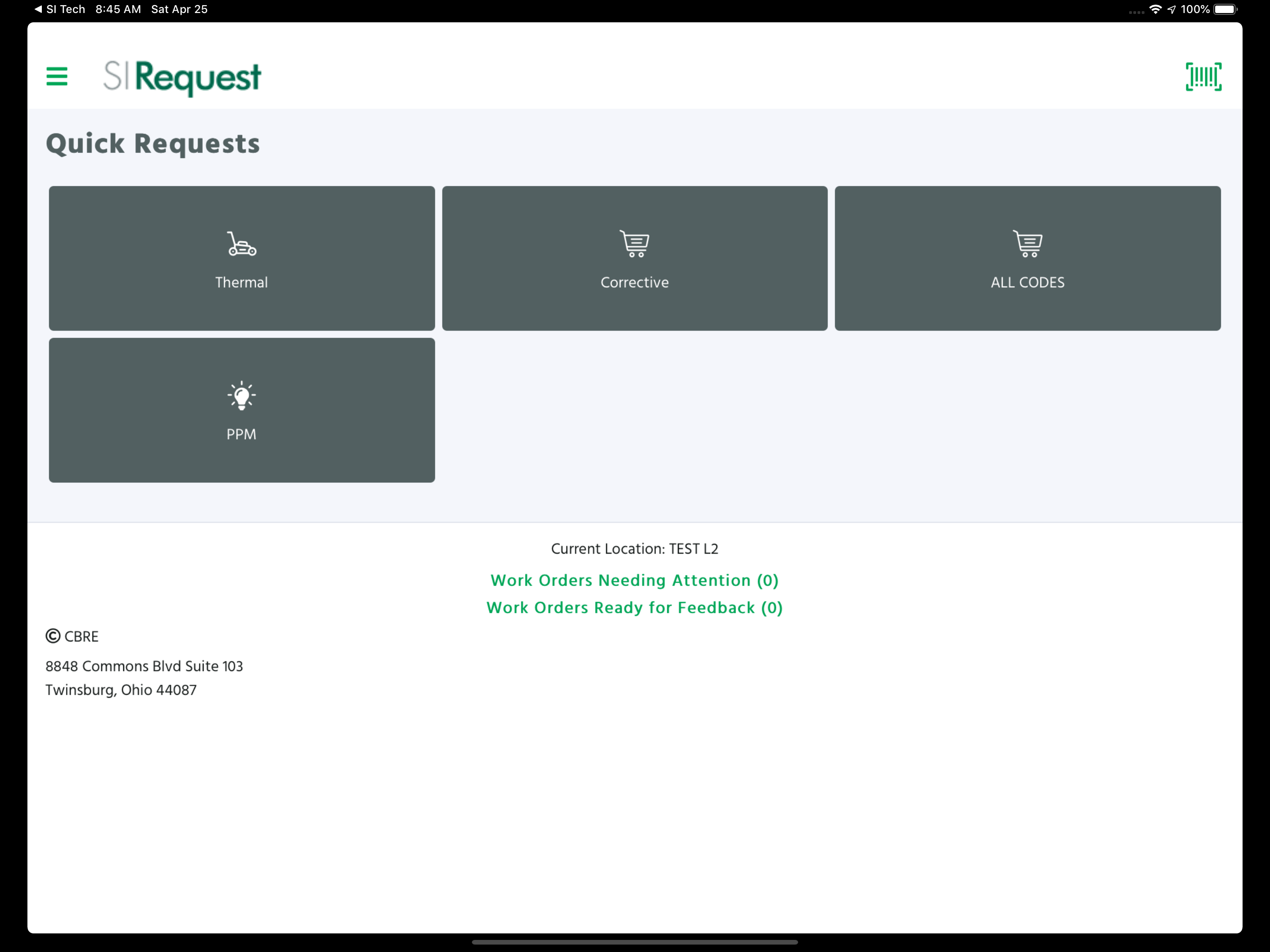Click the 8848 Commons Blvd Suite 103 address

point(144,666)
